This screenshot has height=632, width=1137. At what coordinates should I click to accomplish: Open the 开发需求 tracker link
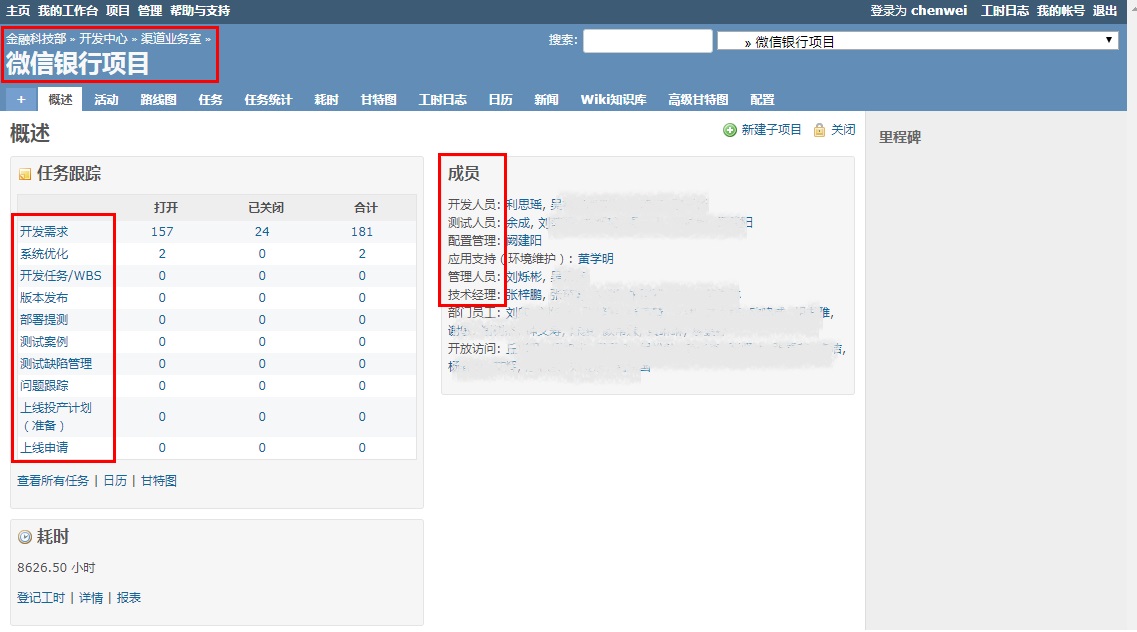pos(44,231)
